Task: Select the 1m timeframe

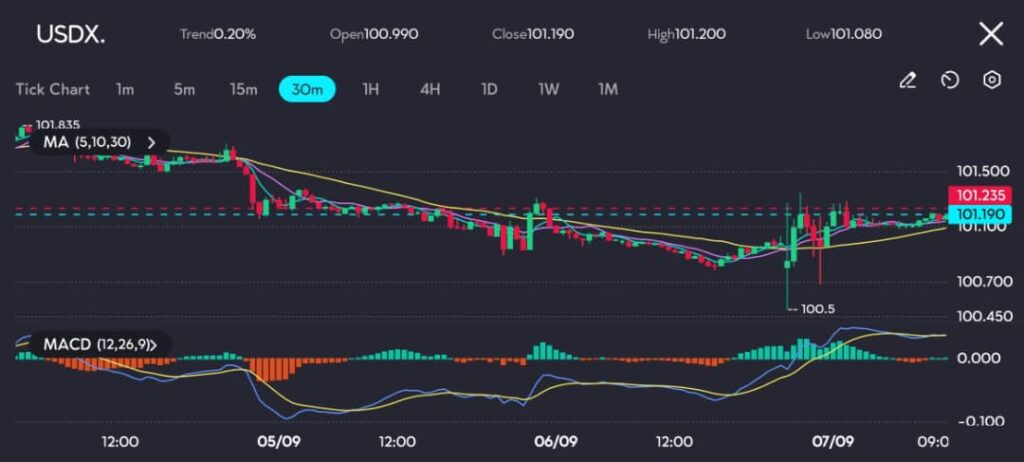Action: (x=125, y=89)
